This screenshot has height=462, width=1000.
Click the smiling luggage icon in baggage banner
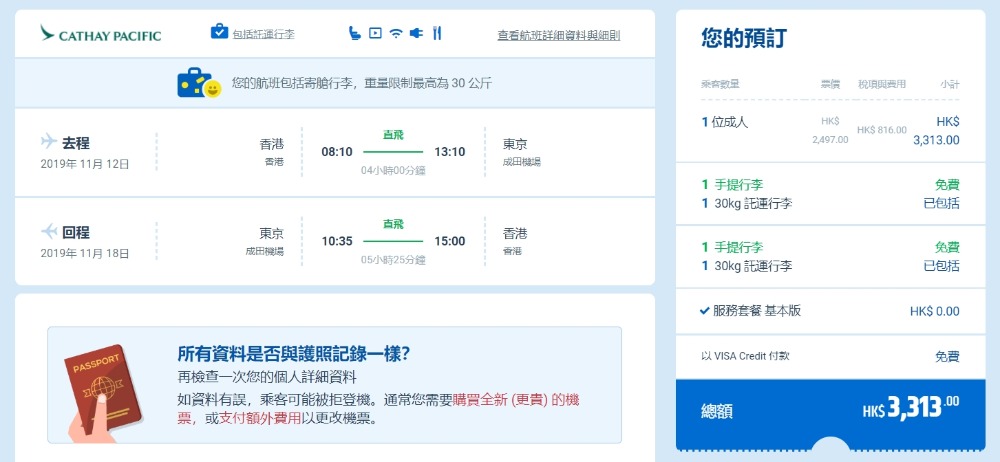[198, 84]
